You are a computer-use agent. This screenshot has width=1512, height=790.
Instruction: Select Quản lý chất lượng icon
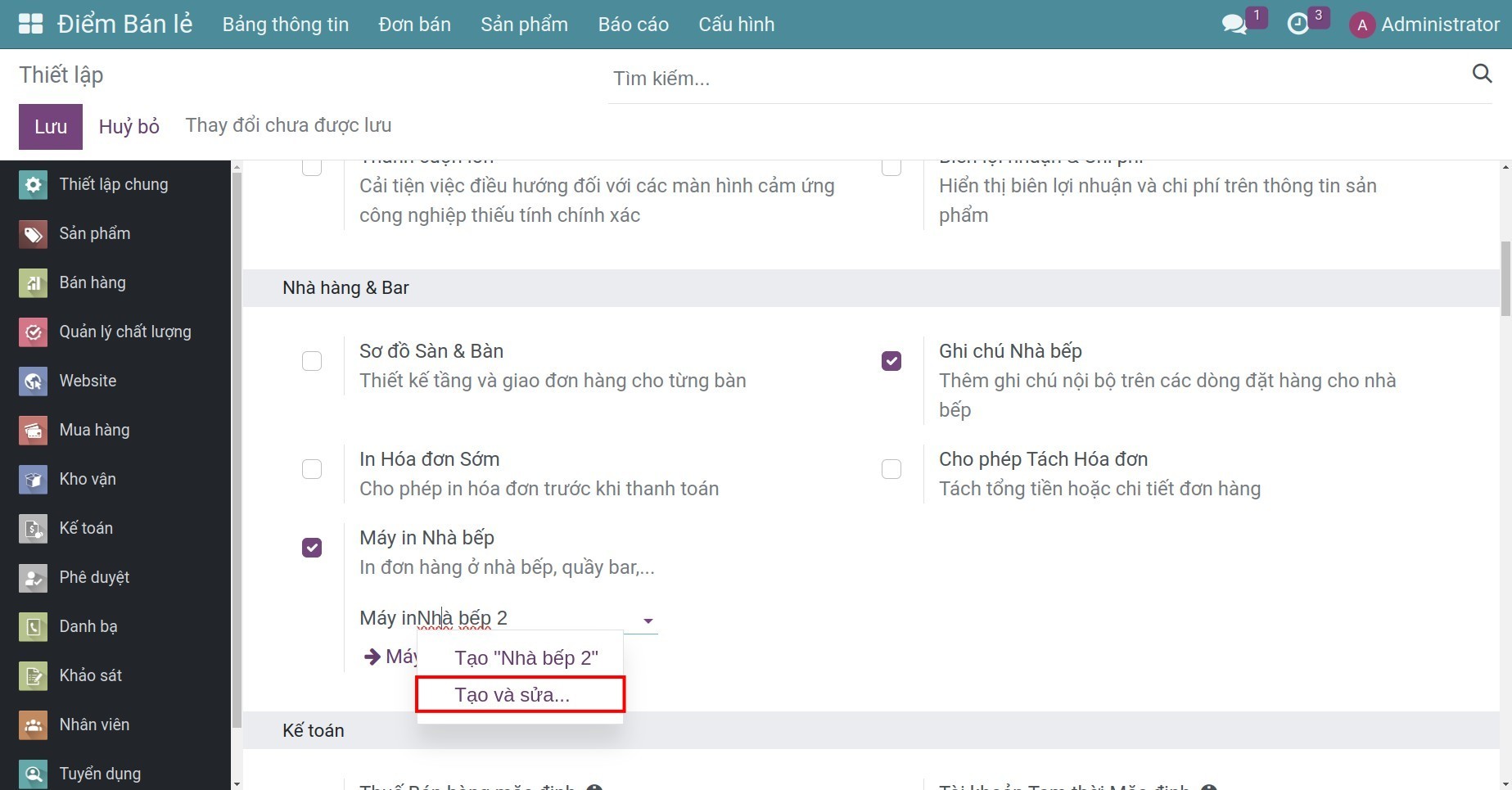(33, 332)
